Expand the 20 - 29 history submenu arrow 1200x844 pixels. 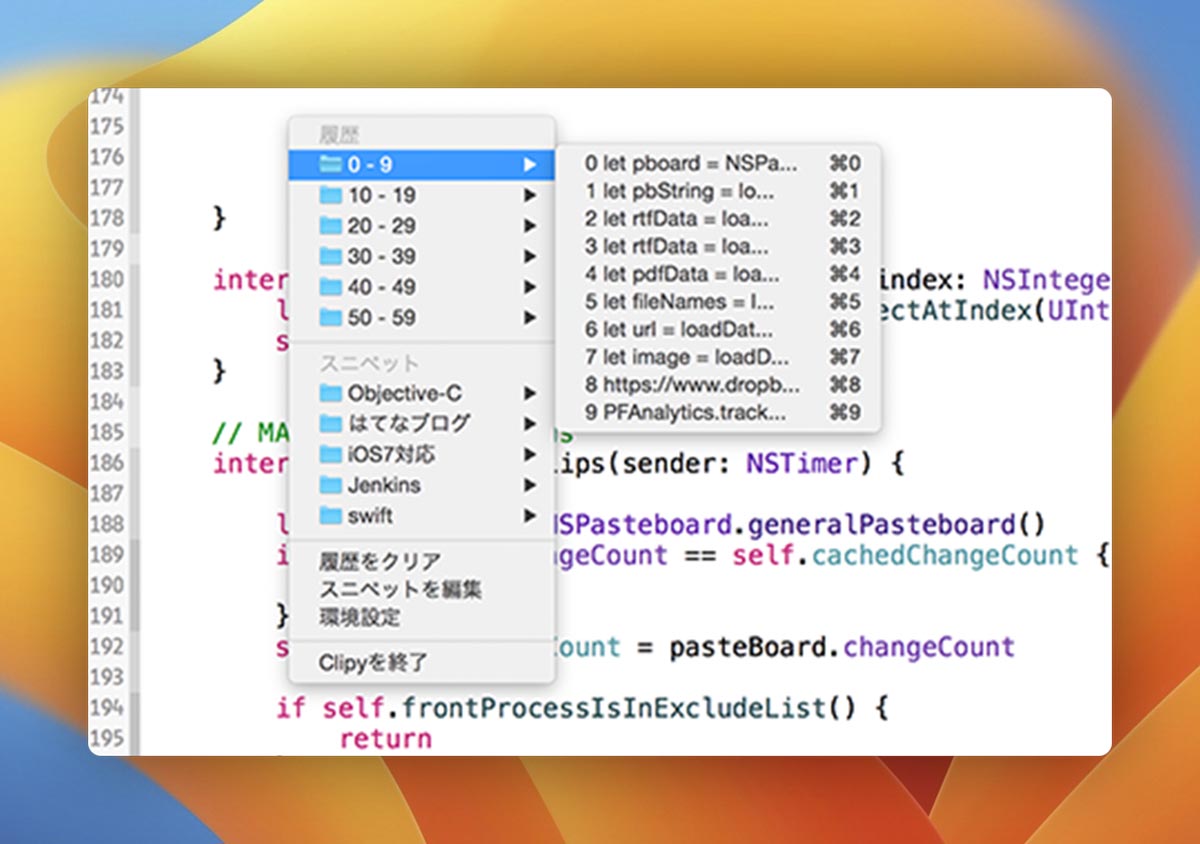pyautogui.click(x=530, y=226)
